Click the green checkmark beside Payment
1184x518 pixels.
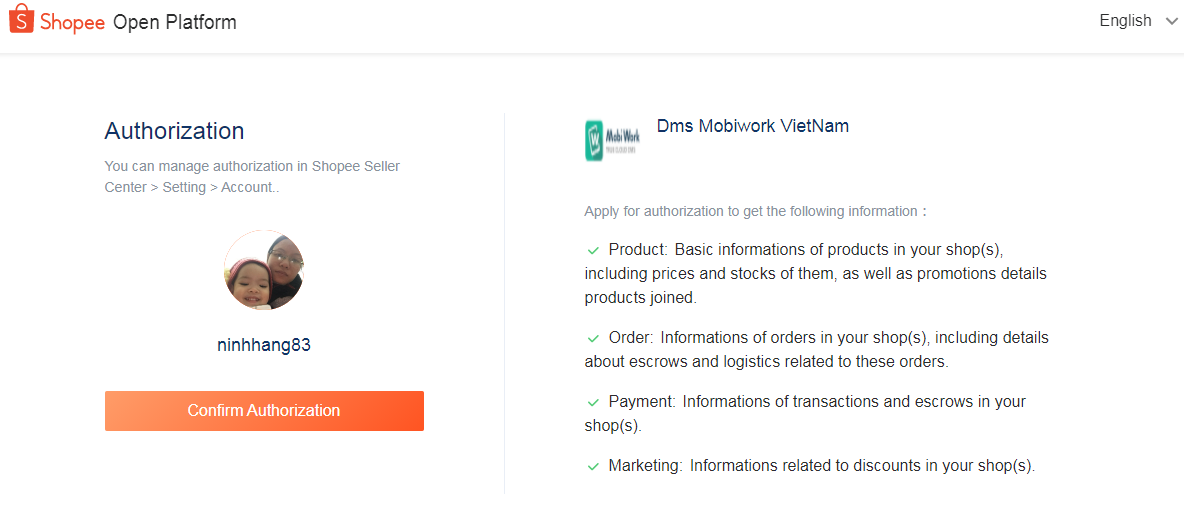pyautogui.click(x=593, y=402)
